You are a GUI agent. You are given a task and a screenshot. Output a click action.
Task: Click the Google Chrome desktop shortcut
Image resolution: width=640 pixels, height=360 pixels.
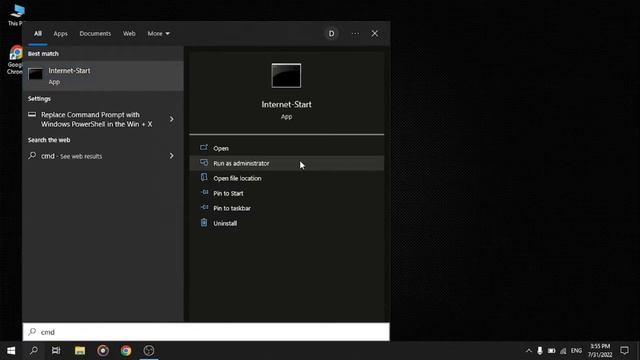(x=15, y=60)
